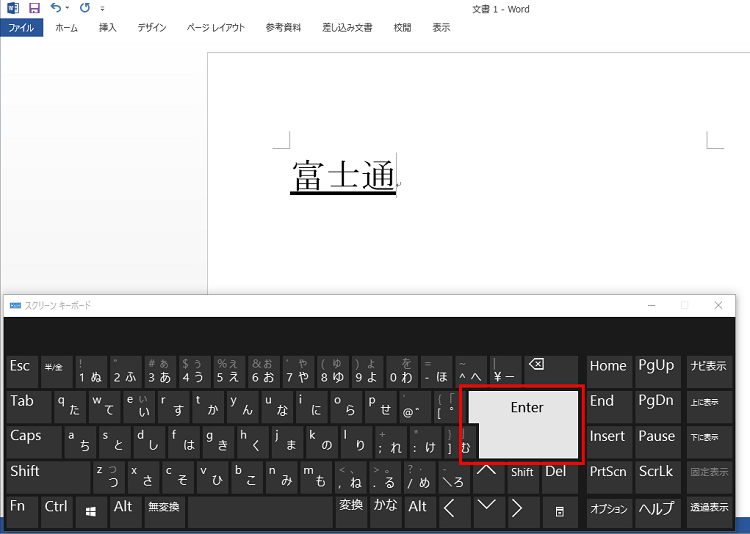Screen dimensions: 750x534
Task: Click the Tab key on the screen keyboard
Action: pyautogui.click(x=29, y=407)
